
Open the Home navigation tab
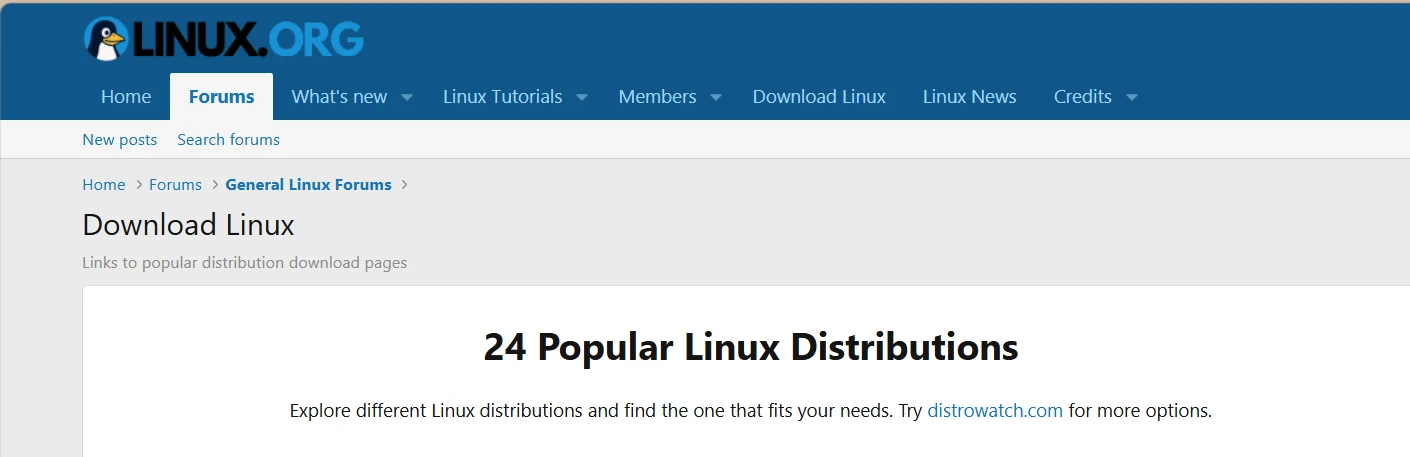point(126,97)
